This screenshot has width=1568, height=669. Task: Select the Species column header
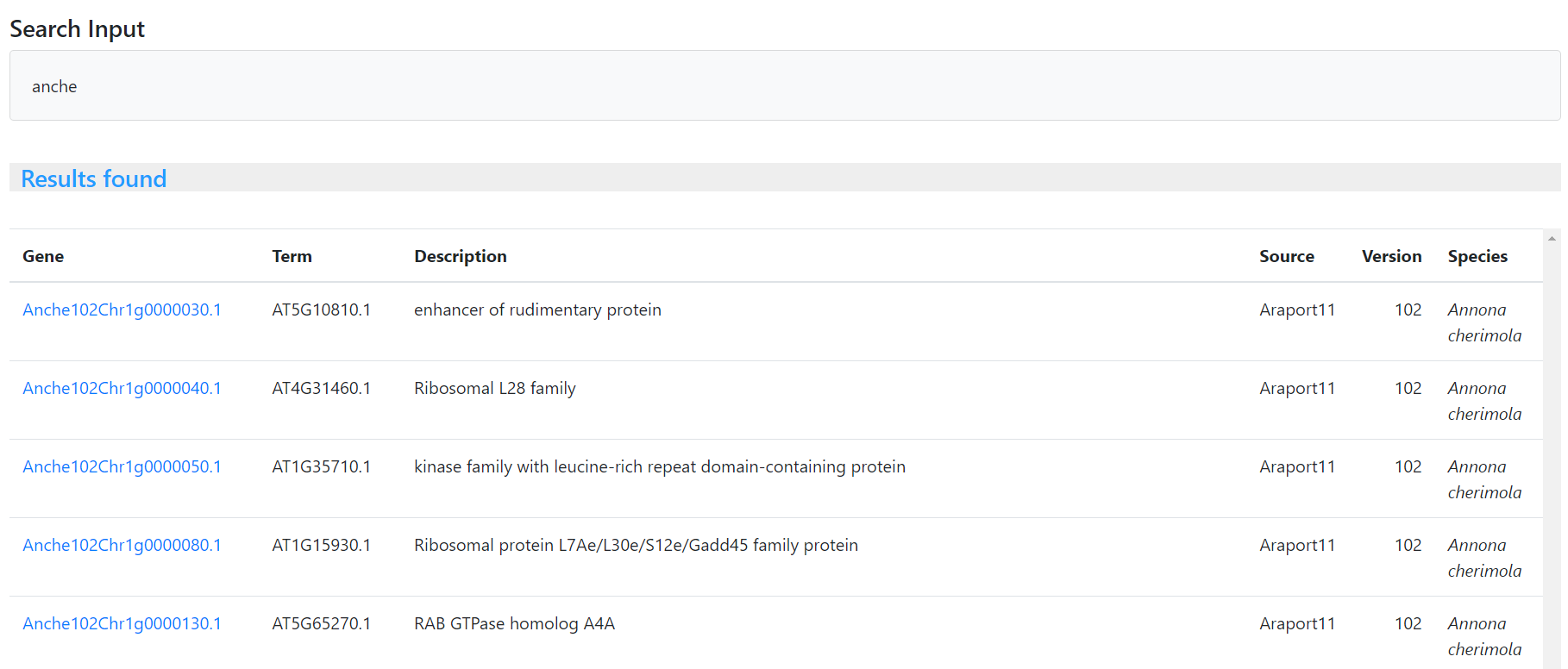pyautogui.click(x=1477, y=256)
